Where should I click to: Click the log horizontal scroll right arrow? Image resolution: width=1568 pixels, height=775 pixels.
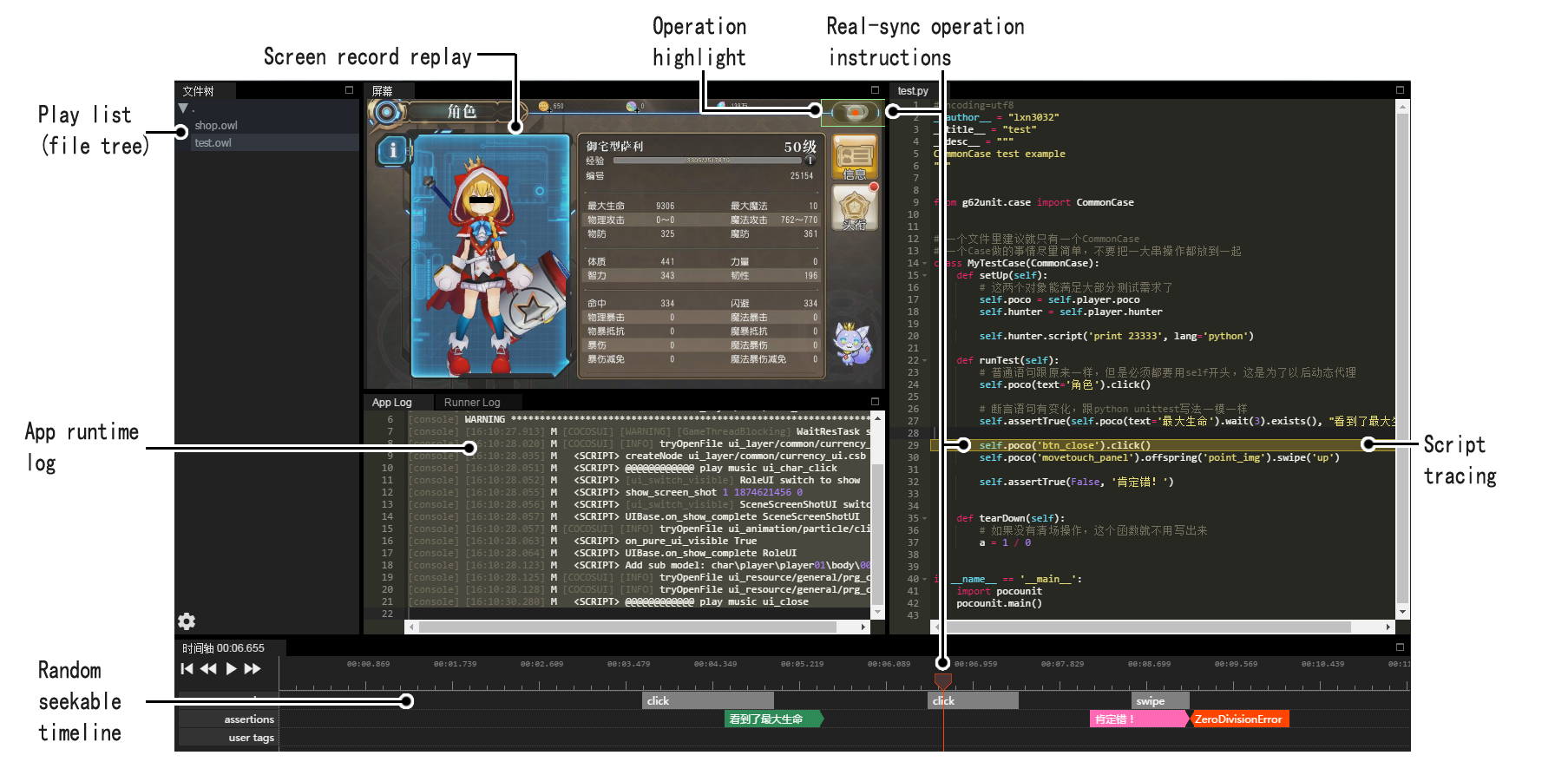[x=863, y=627]
